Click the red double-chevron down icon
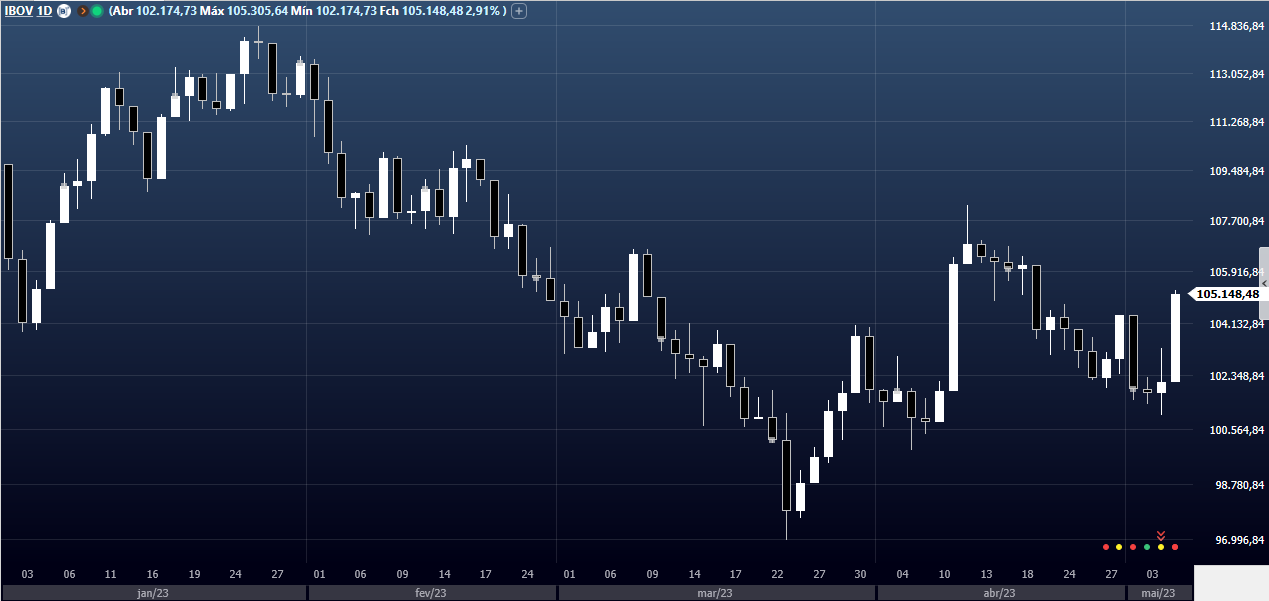 point(1161,535)
